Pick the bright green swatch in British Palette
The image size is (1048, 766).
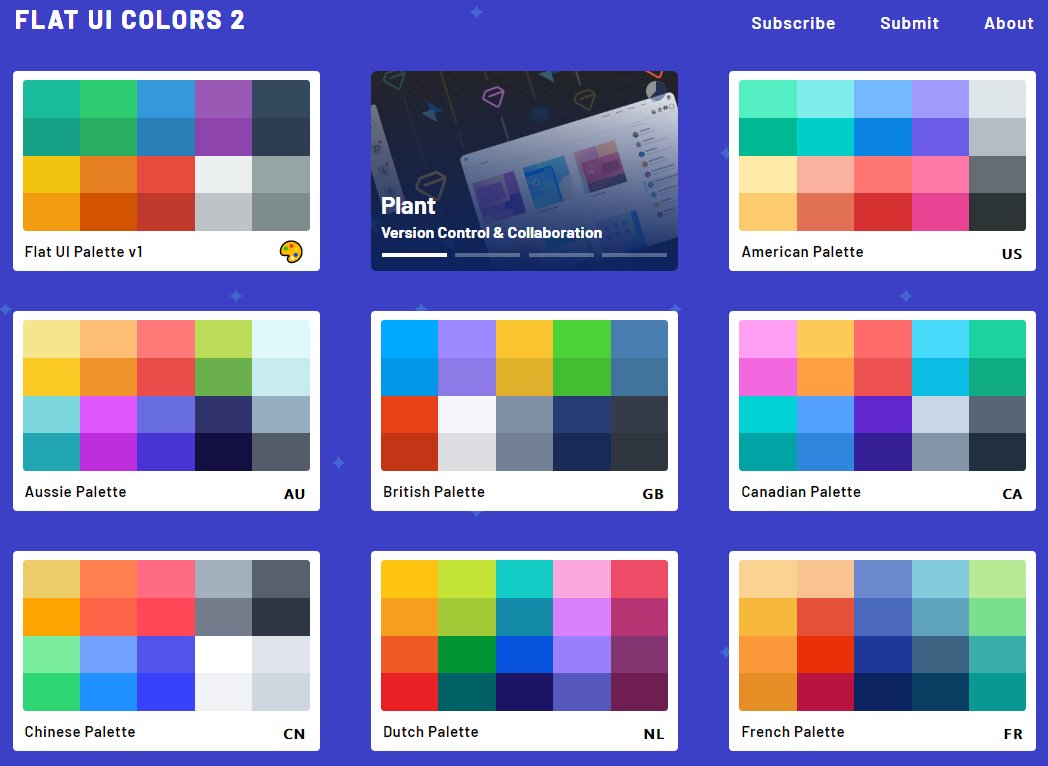[581, 339]
